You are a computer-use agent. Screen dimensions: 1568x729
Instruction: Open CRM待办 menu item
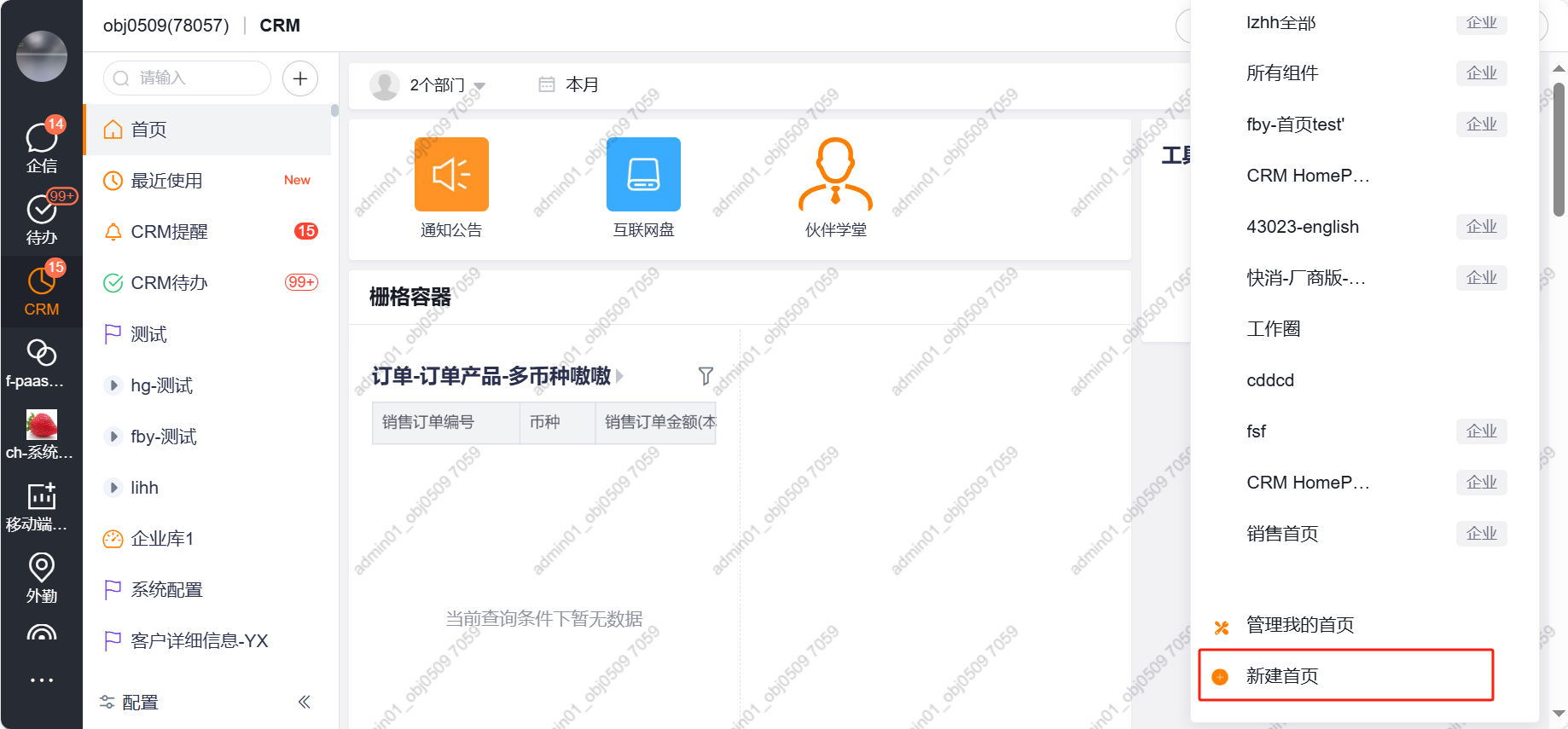point(207,283)
